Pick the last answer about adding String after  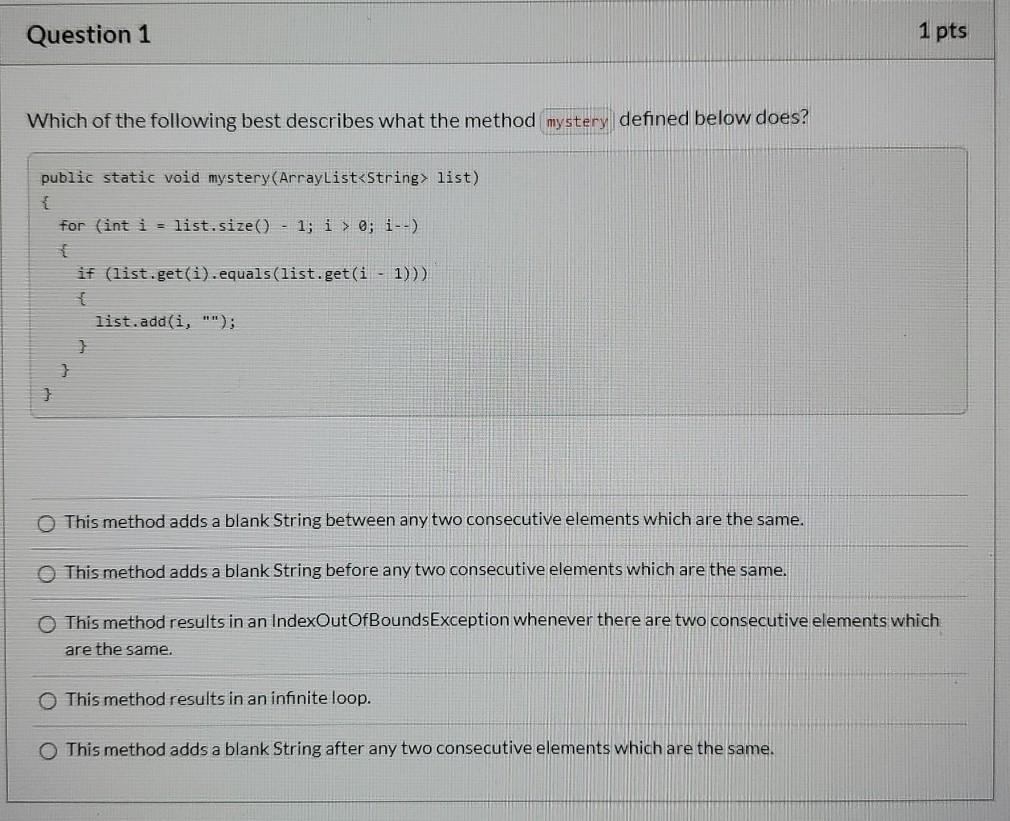click(46, 749)
